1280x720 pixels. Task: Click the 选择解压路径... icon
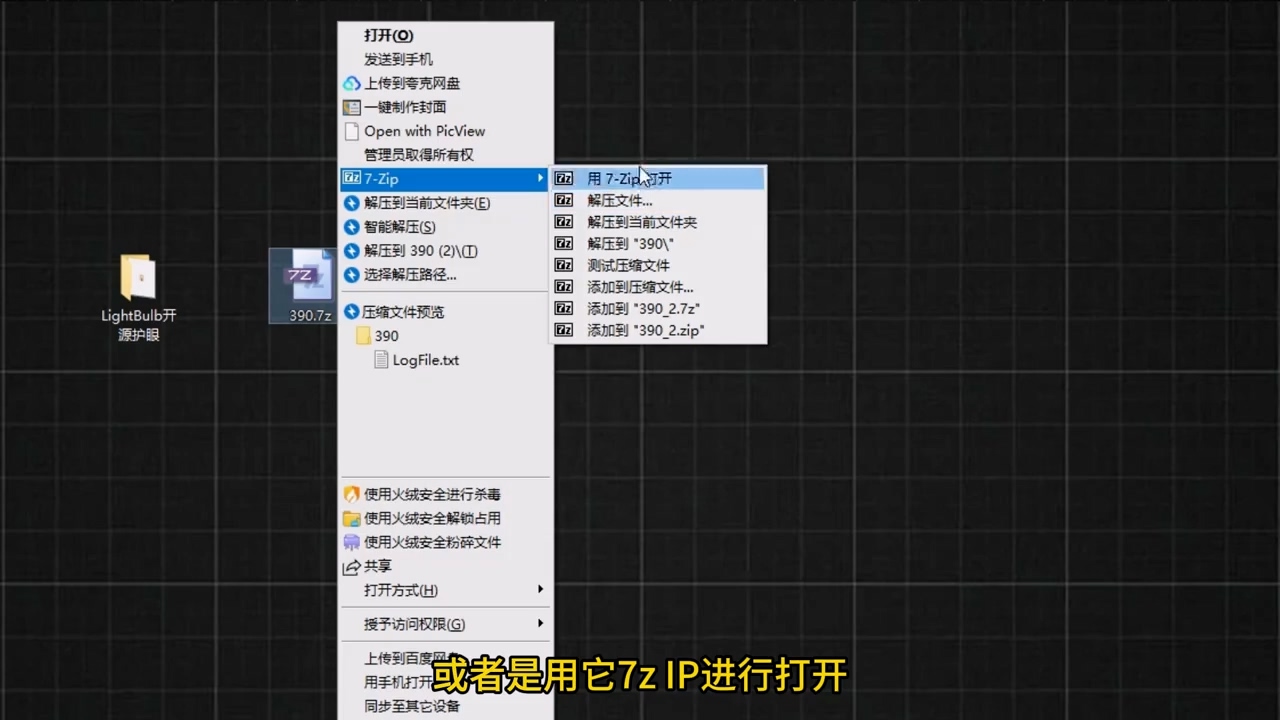pyautogui.click(x=351, y=275)
